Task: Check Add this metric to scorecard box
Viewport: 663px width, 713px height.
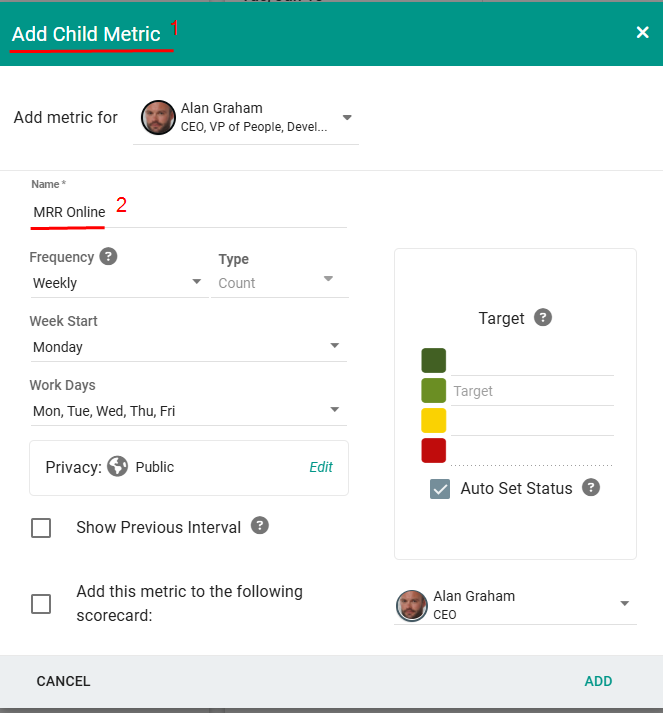Action: (41, 604)
